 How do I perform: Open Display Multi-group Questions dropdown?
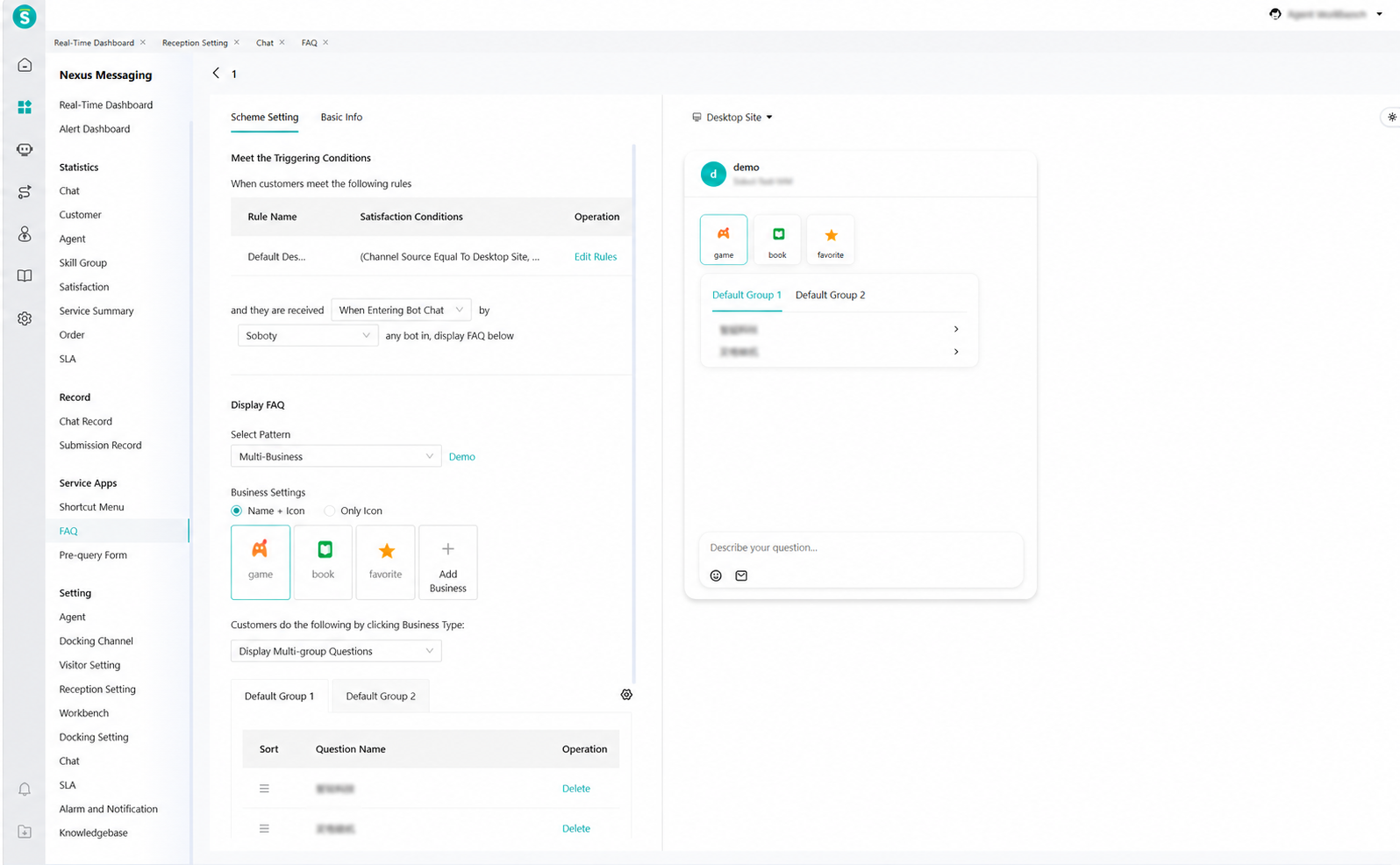[336, 651]
